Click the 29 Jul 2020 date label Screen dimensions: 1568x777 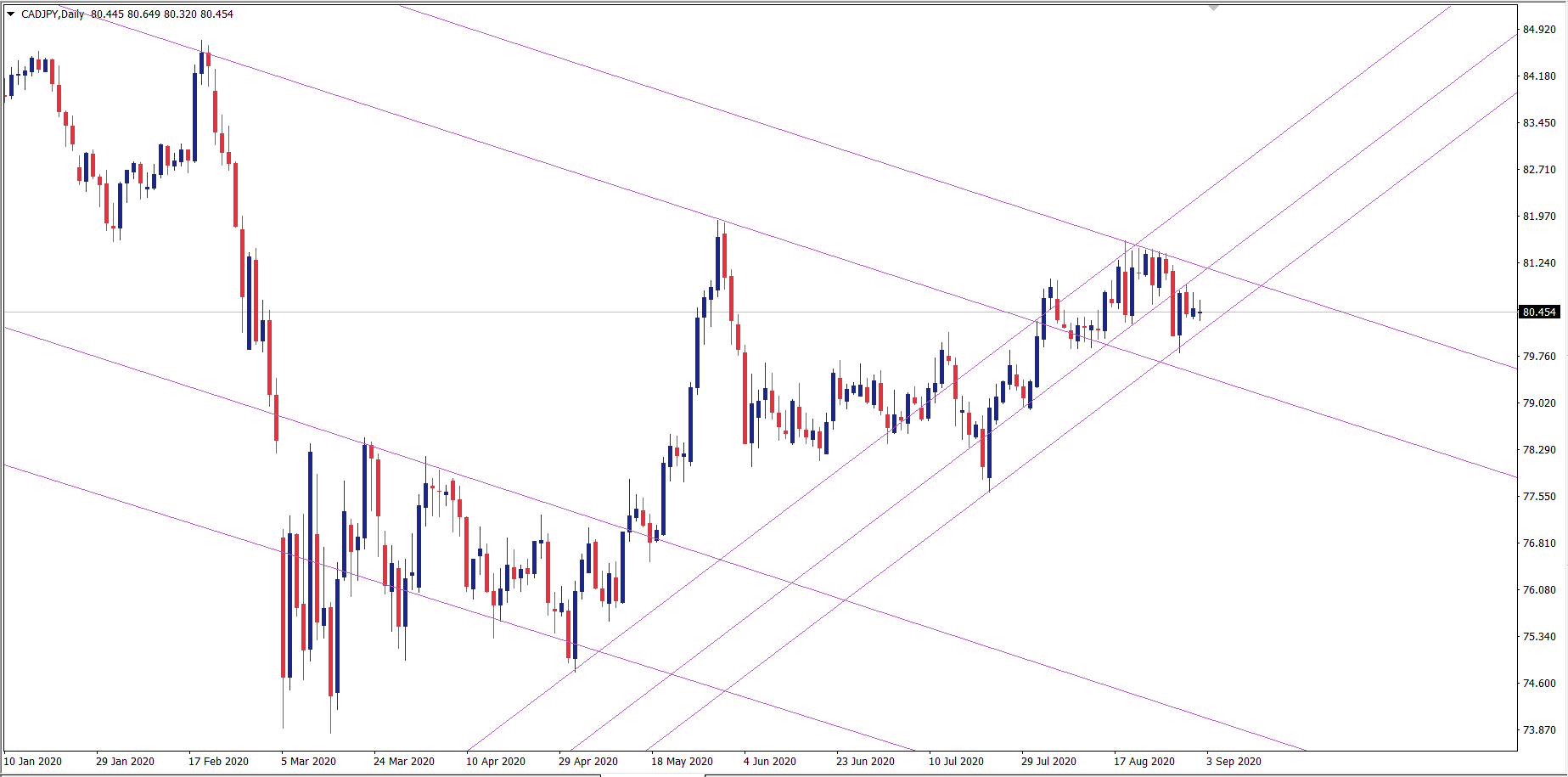click(x=1048, y=761)
